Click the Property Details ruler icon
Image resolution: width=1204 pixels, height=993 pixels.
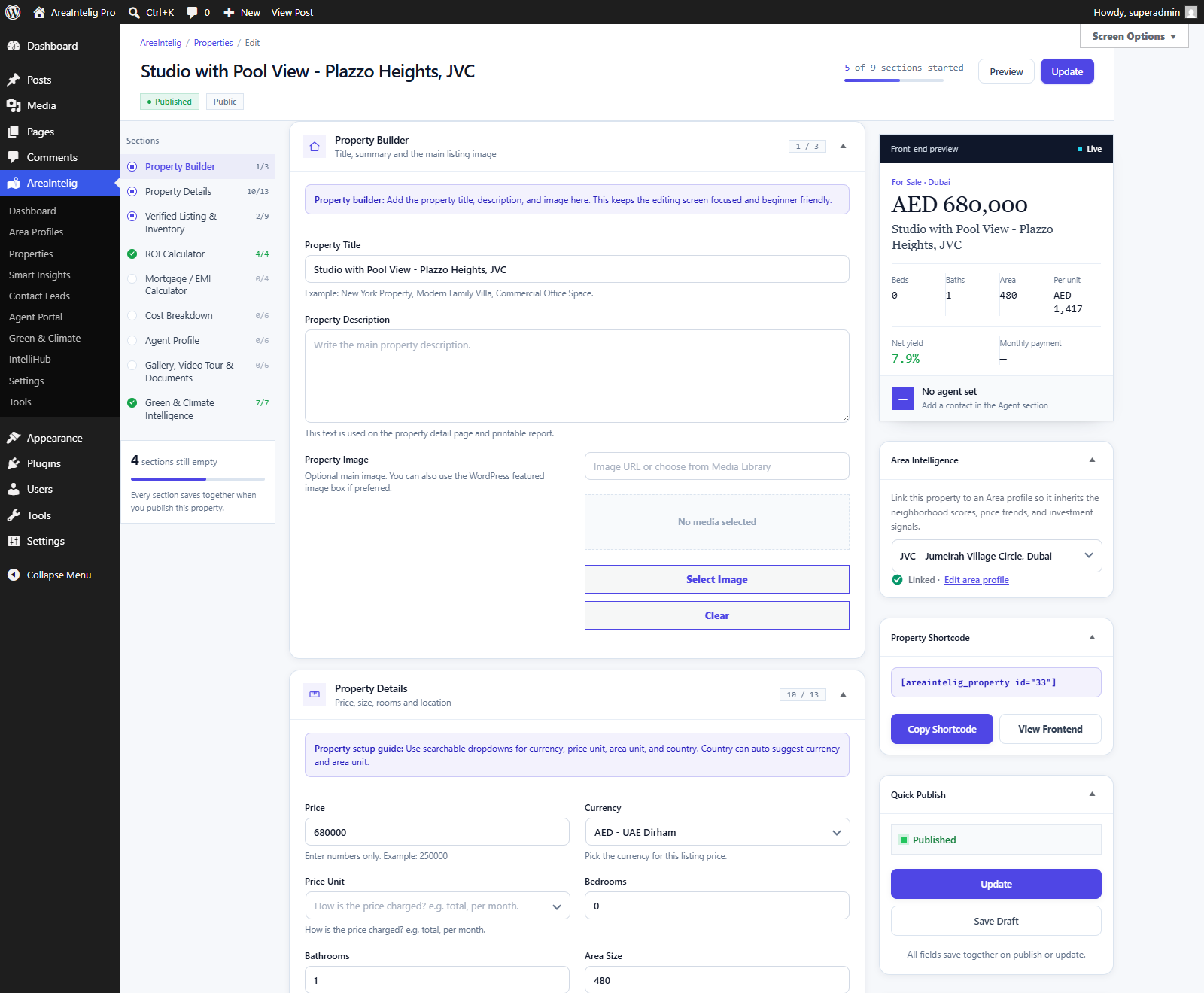[315, 694]
